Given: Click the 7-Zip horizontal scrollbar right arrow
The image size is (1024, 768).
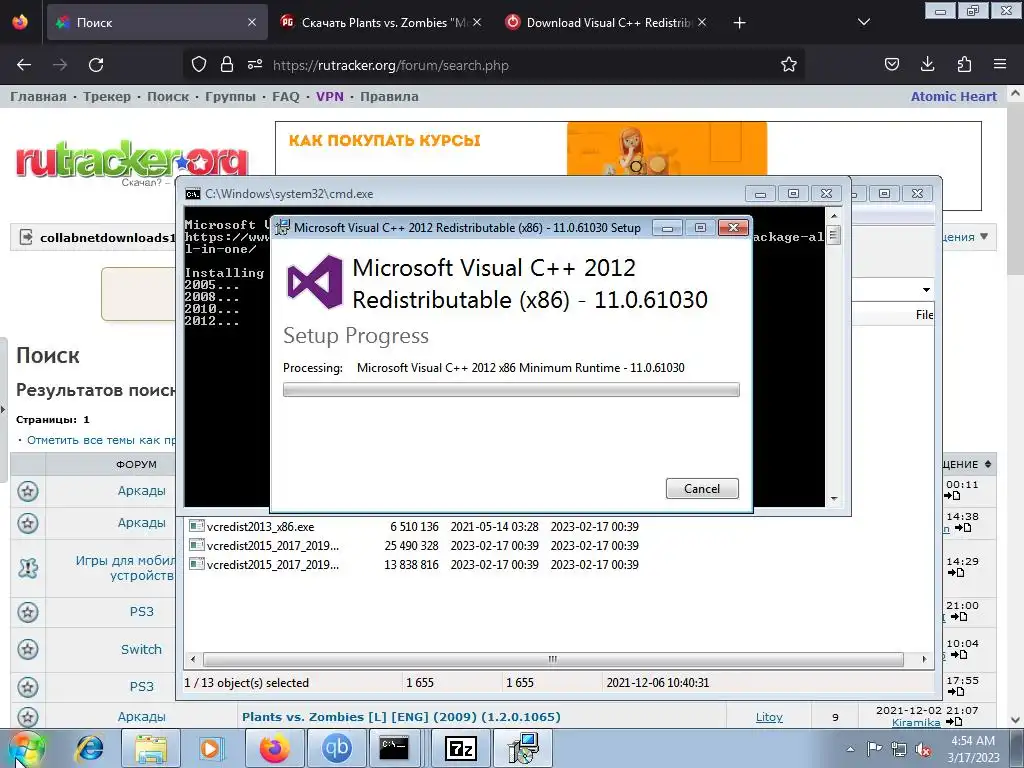Looking at the screenshot, I should tap(923, 659).
